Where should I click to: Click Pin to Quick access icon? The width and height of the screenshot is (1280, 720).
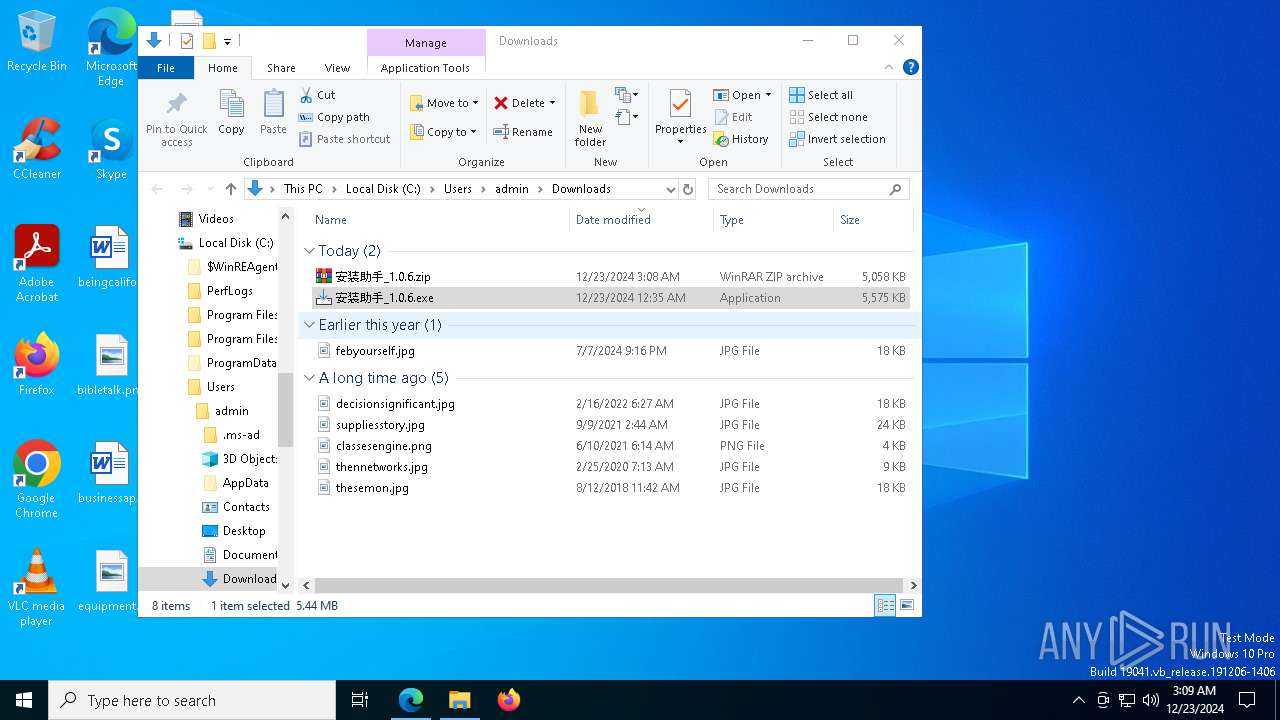click(x=176, y=119)
